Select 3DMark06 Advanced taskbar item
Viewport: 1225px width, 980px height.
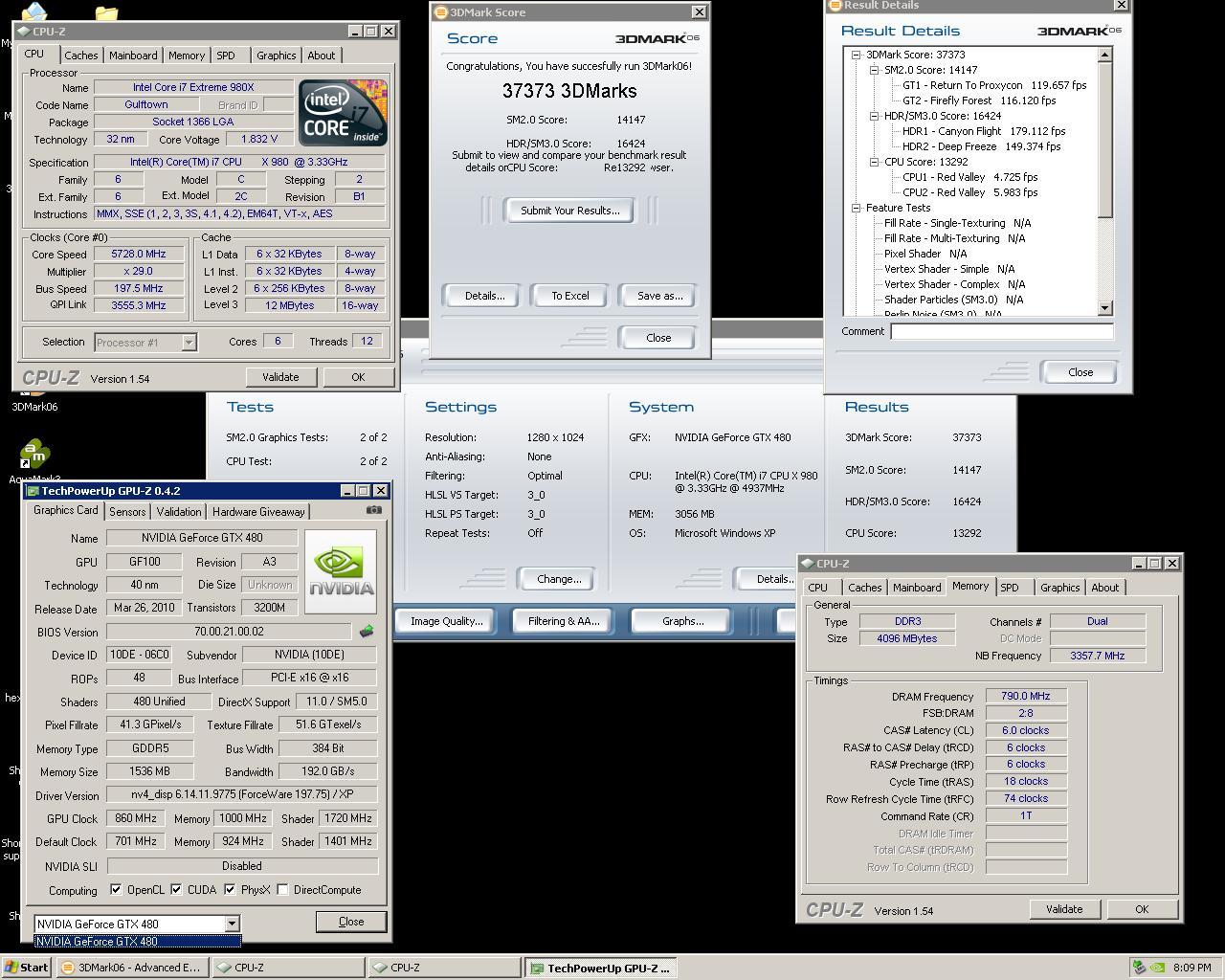click(131, 968)
